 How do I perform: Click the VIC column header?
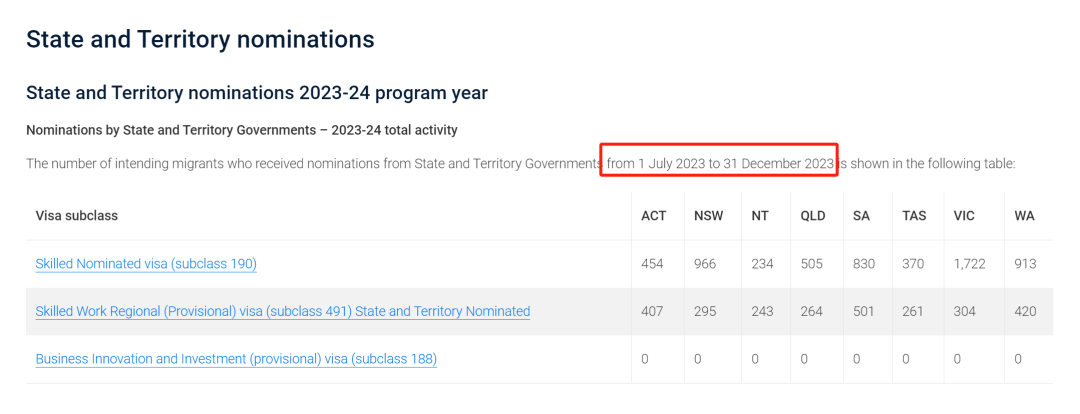click(964, 216)
